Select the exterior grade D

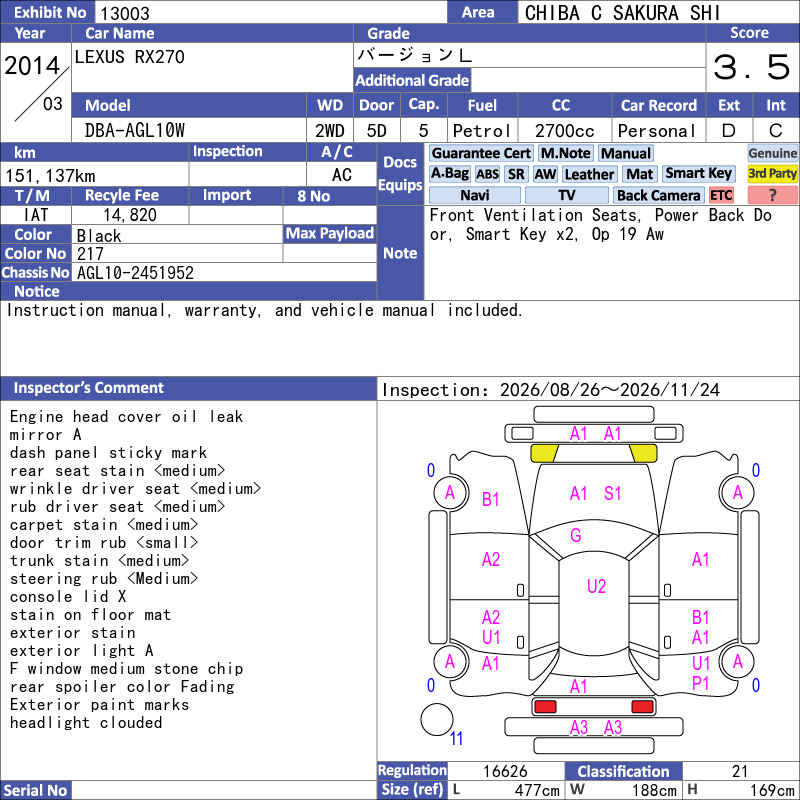point(729,131)
